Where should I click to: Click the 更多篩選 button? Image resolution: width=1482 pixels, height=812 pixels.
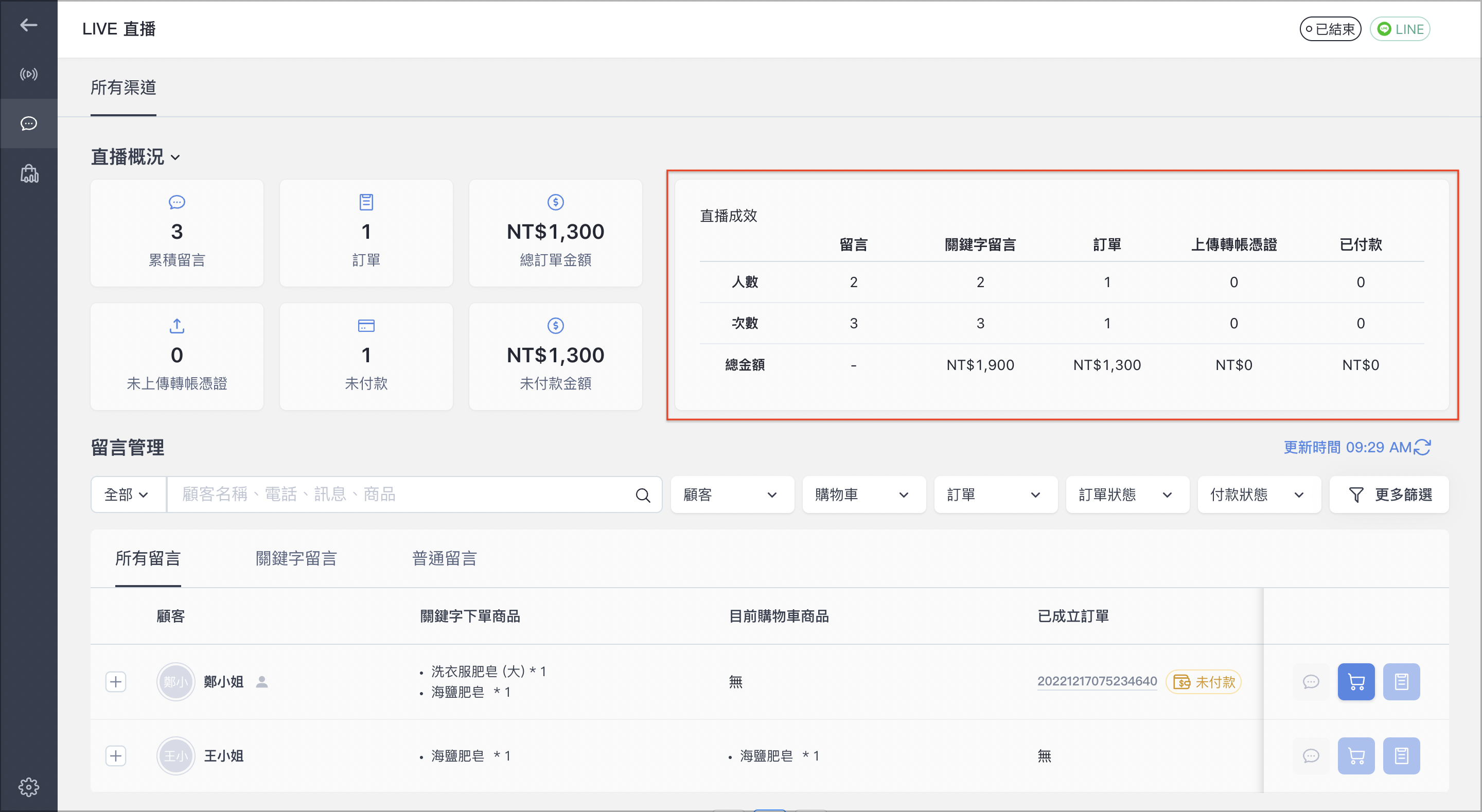[1389, 495]
